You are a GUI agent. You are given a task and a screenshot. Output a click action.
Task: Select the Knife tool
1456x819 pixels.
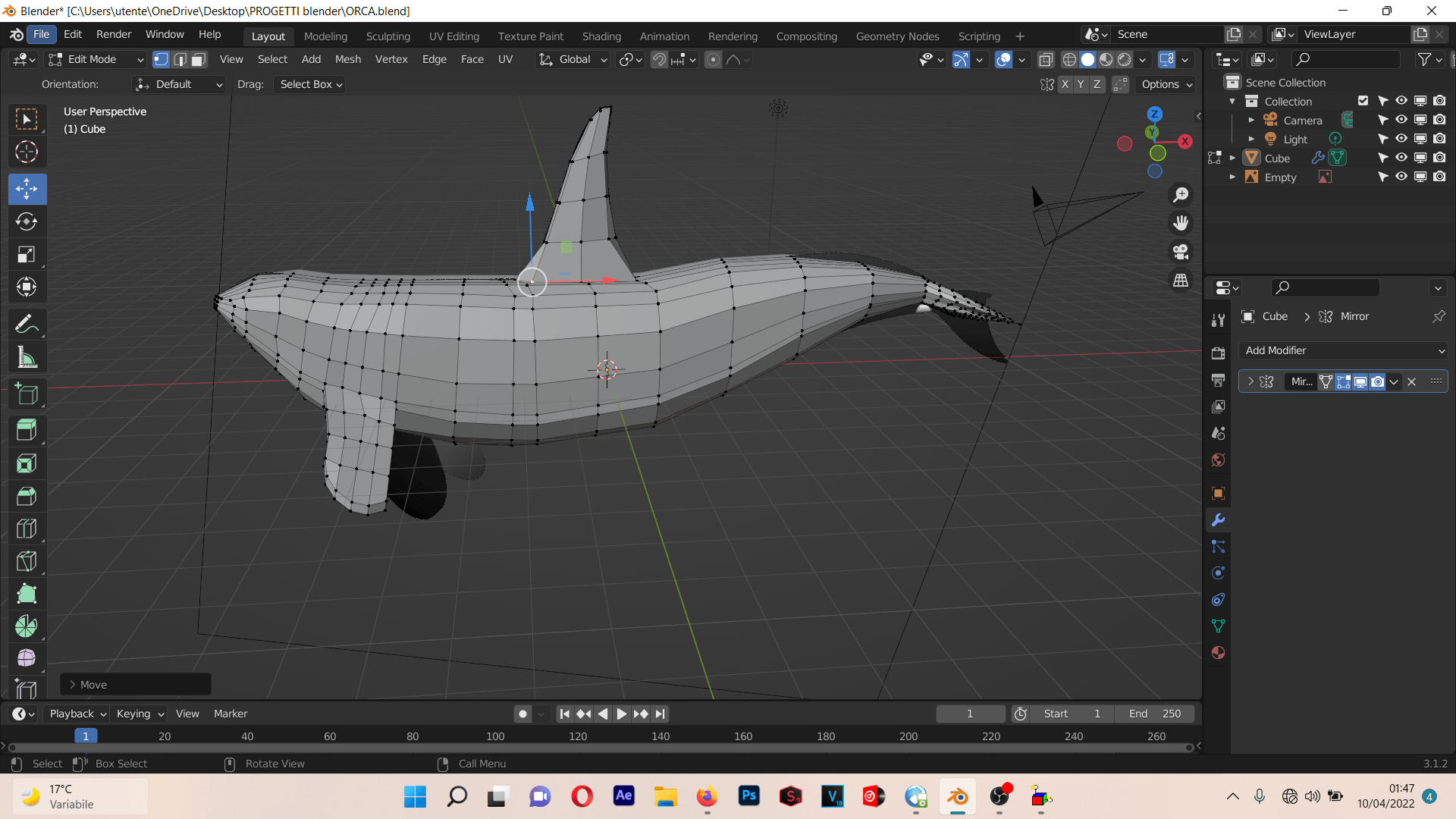(x=27, y=561)
